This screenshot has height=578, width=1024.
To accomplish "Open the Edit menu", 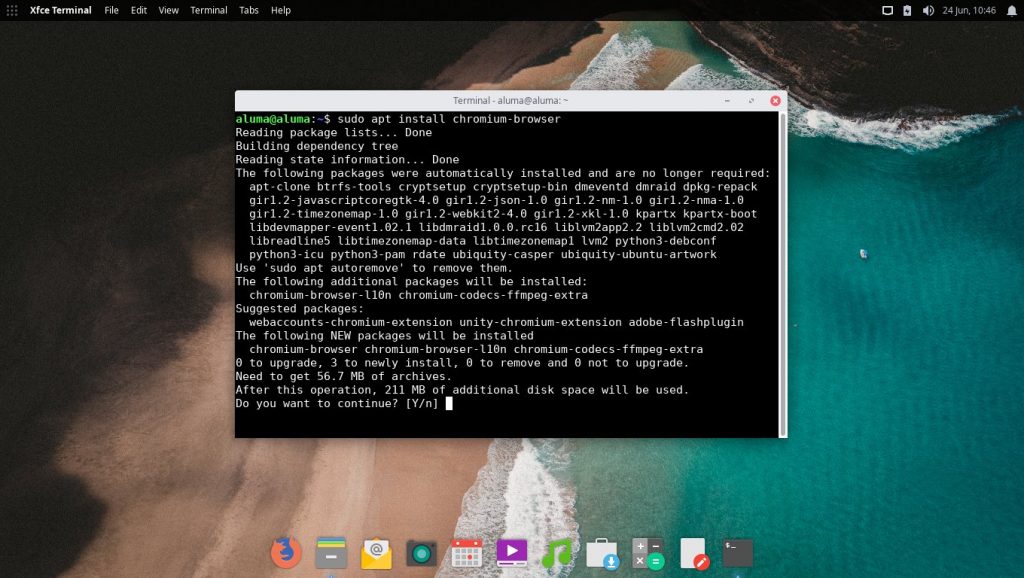I will point(138,10).
